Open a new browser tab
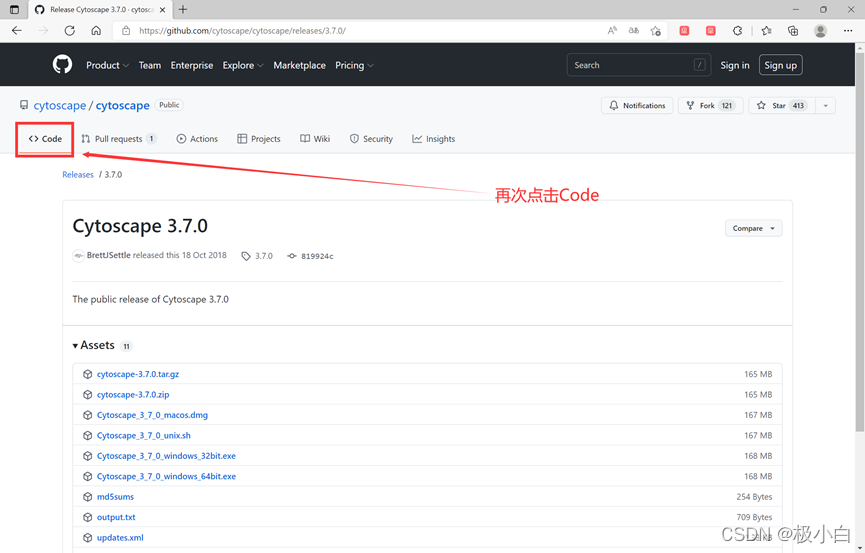Image resolution: width=865 pixels, height=553 pixels. pyautogui.click(x=183, y=9)
